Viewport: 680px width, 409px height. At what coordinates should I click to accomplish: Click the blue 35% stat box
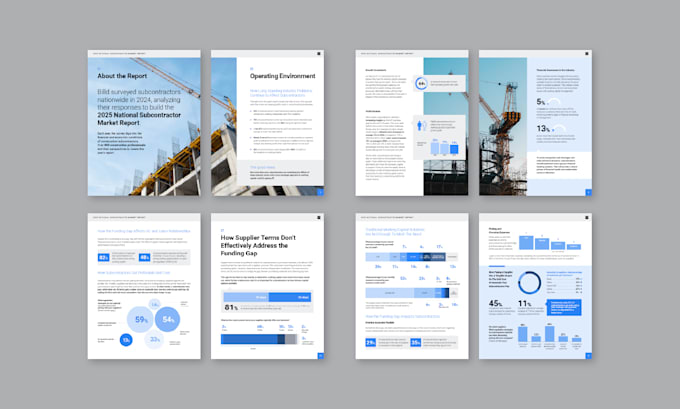click(x=415, y=343)
